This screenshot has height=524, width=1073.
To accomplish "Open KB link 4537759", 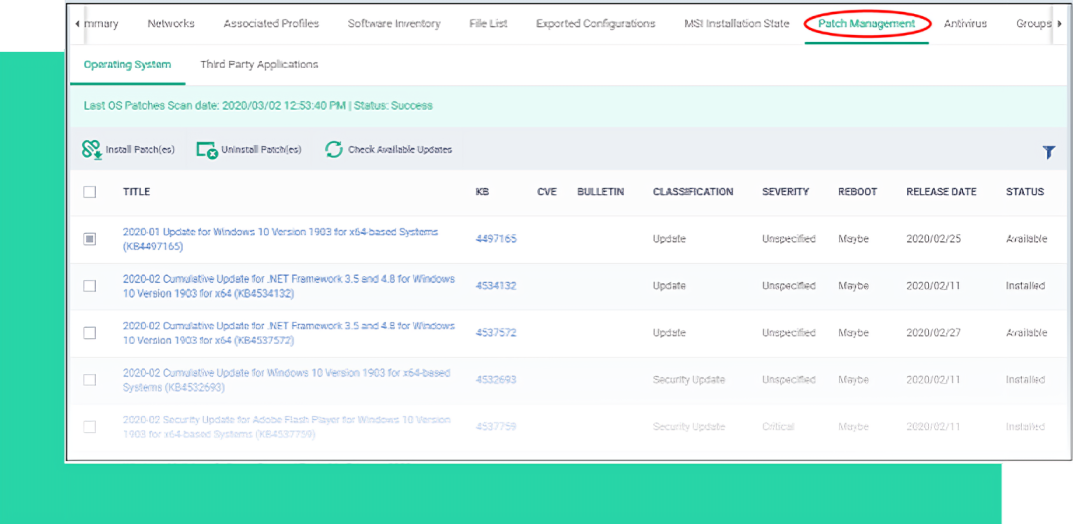I will point(496,427).
